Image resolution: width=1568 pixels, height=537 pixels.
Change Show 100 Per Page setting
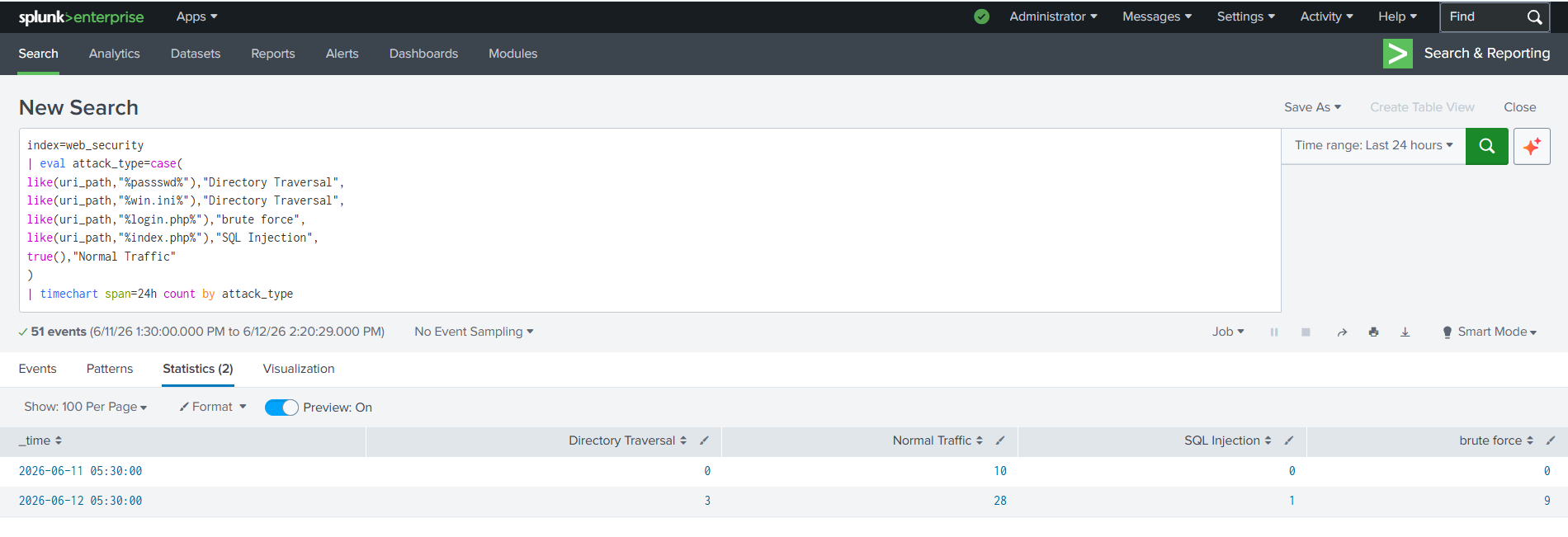pos(85,407)
